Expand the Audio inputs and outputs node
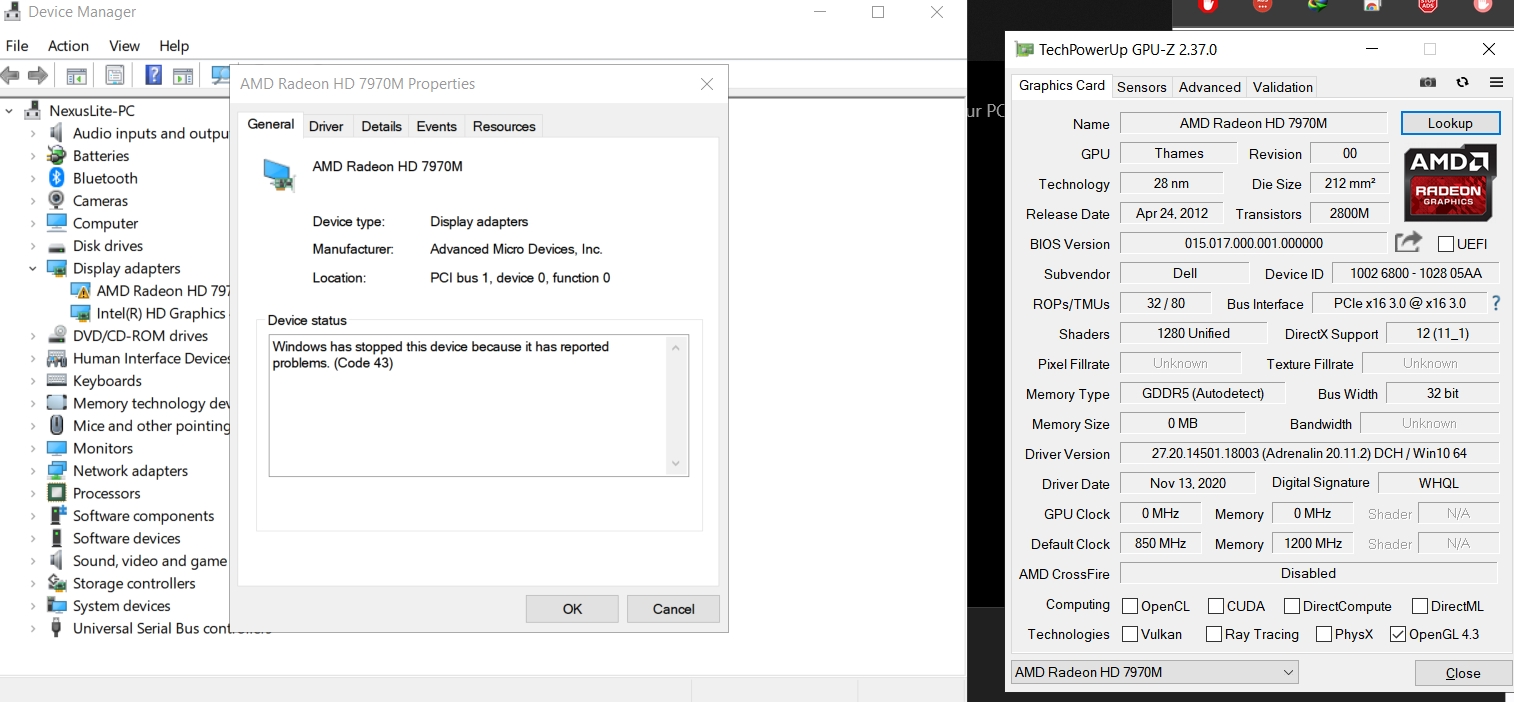This screenshot has height=702, width=1514. [33, 133]
